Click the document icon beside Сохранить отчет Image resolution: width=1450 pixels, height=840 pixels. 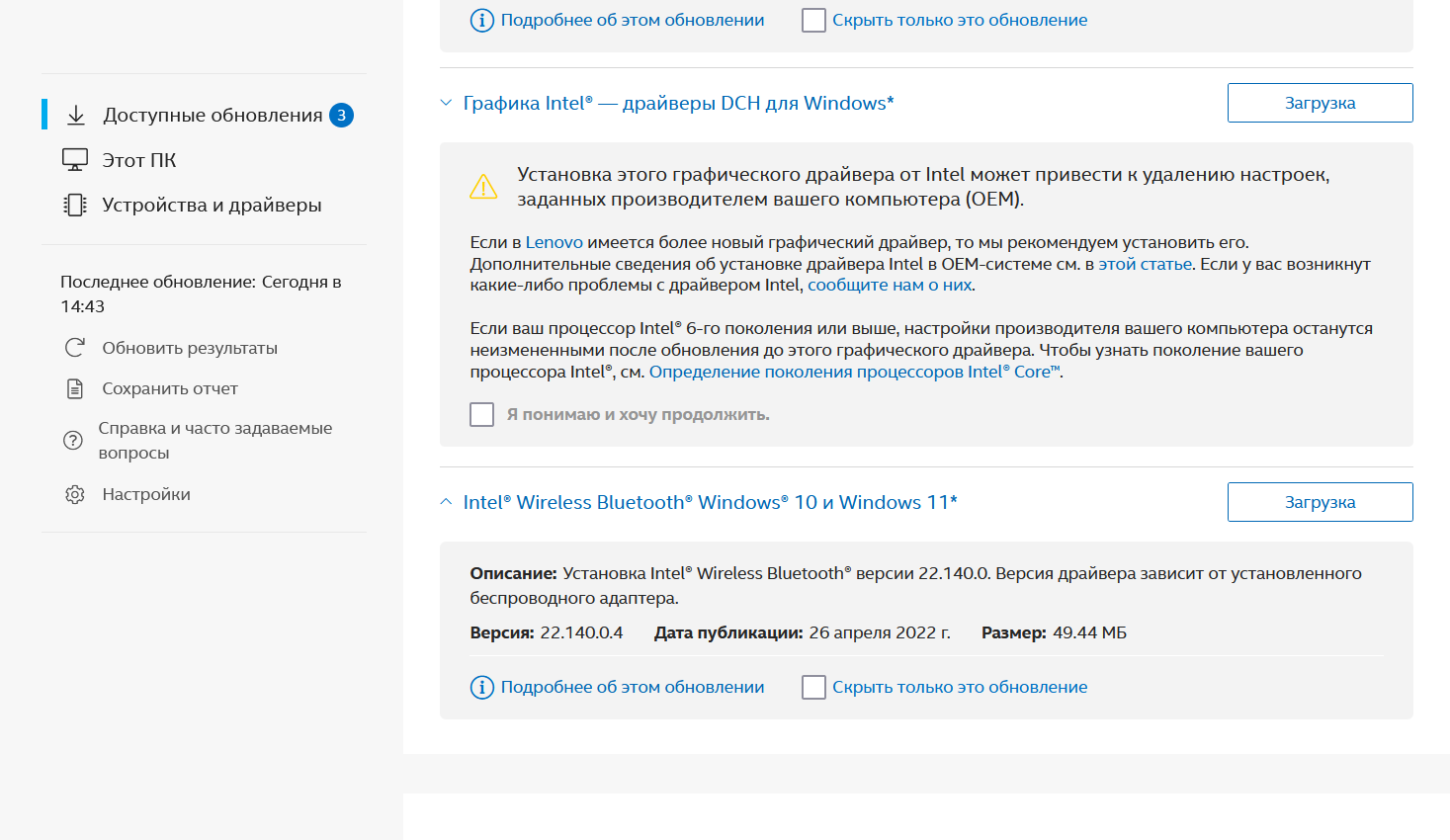pyautogui.click(x=74, y=388)
